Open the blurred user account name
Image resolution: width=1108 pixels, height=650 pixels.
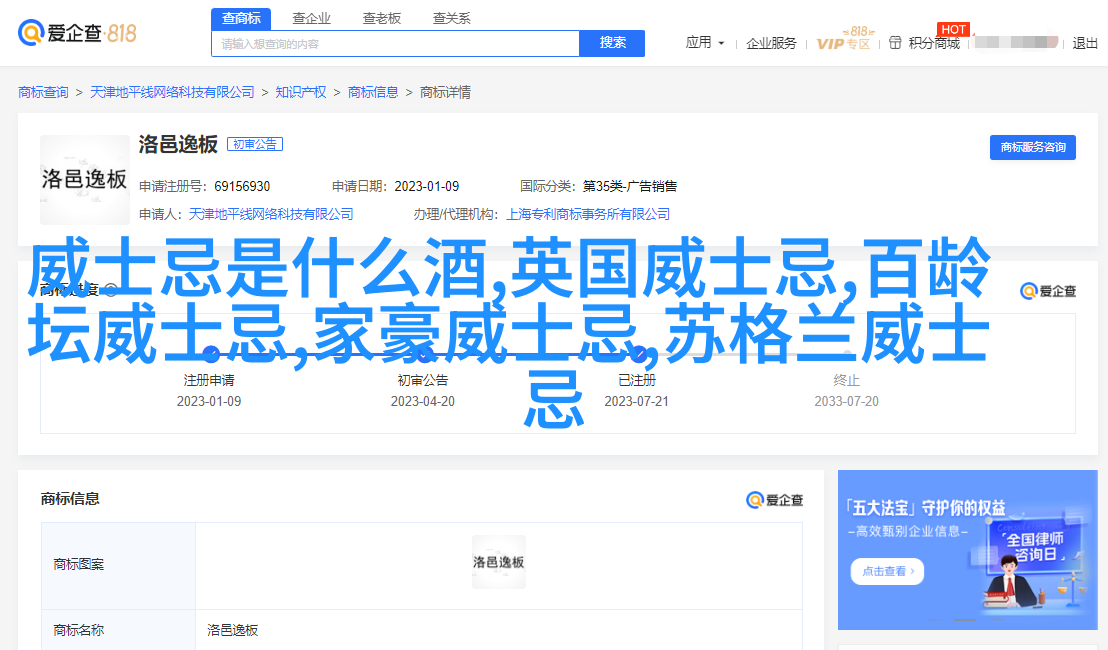[x=1016, y=42]
